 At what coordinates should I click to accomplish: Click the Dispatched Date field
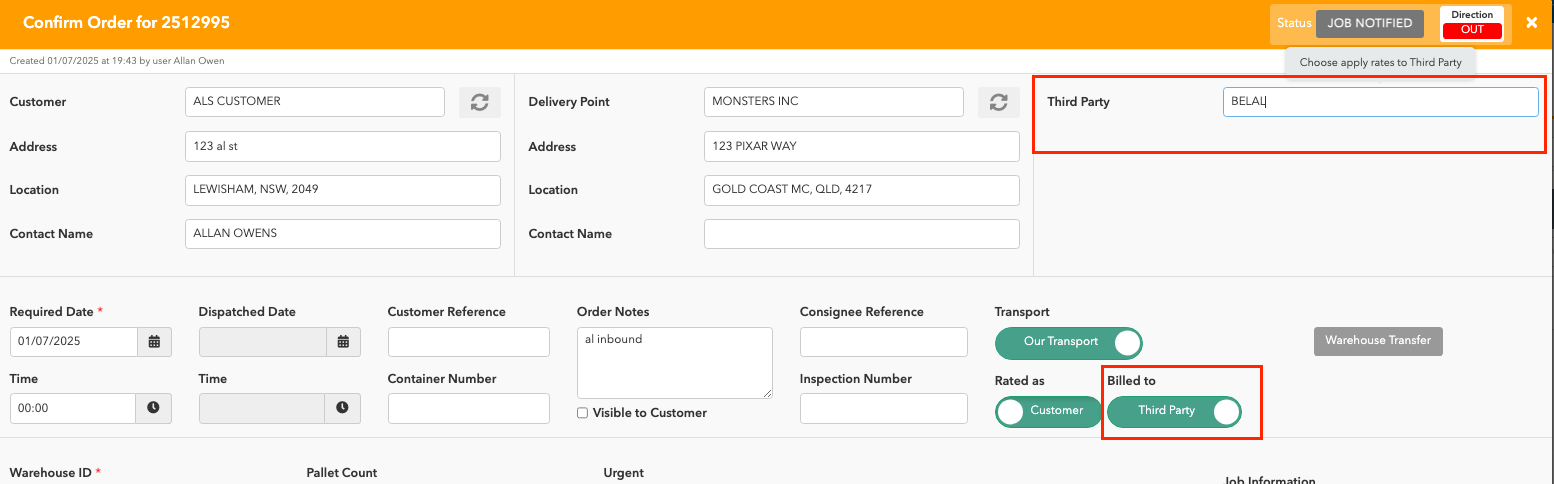(263, 341)
